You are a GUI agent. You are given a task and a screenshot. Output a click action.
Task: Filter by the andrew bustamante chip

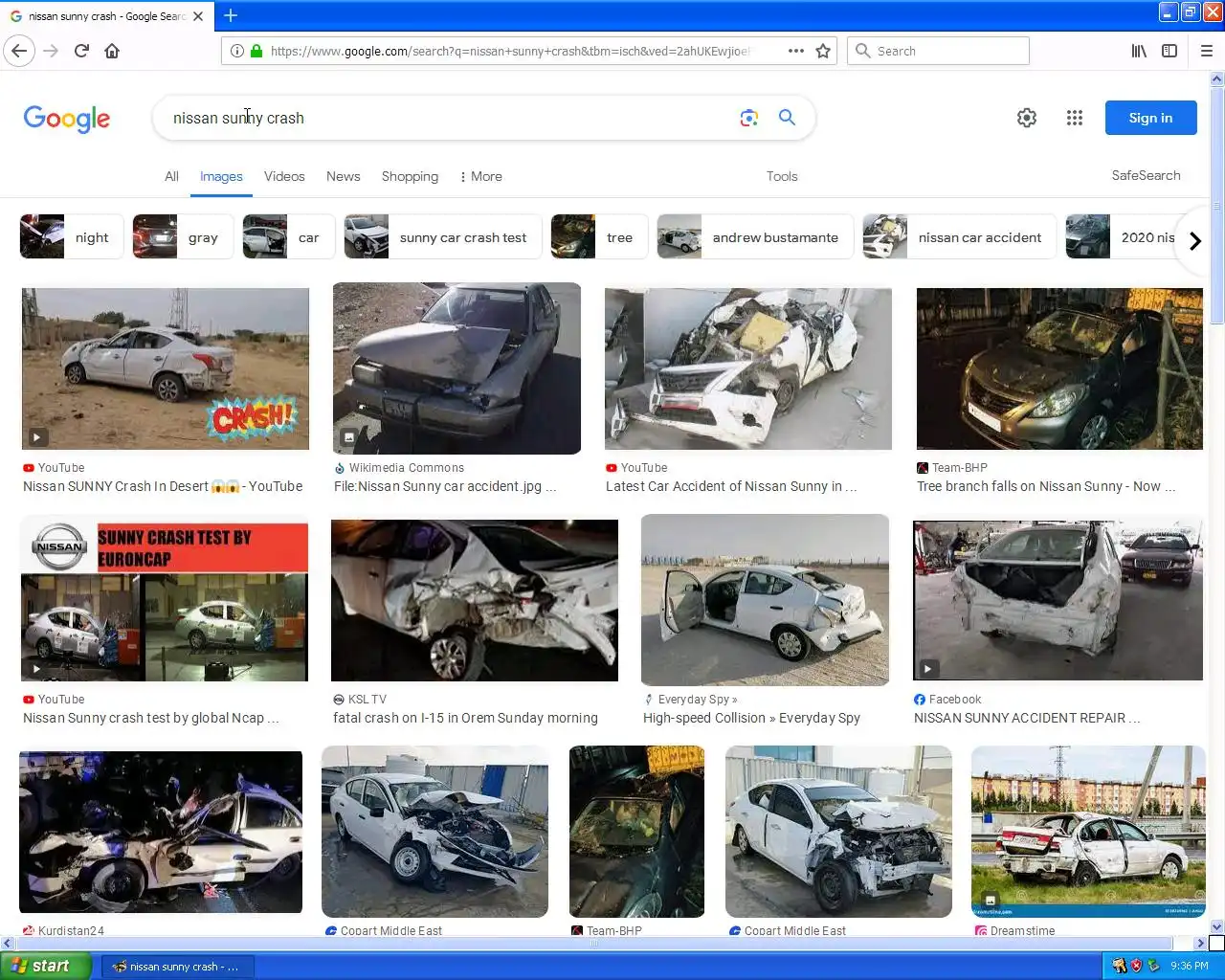[755, 237]
